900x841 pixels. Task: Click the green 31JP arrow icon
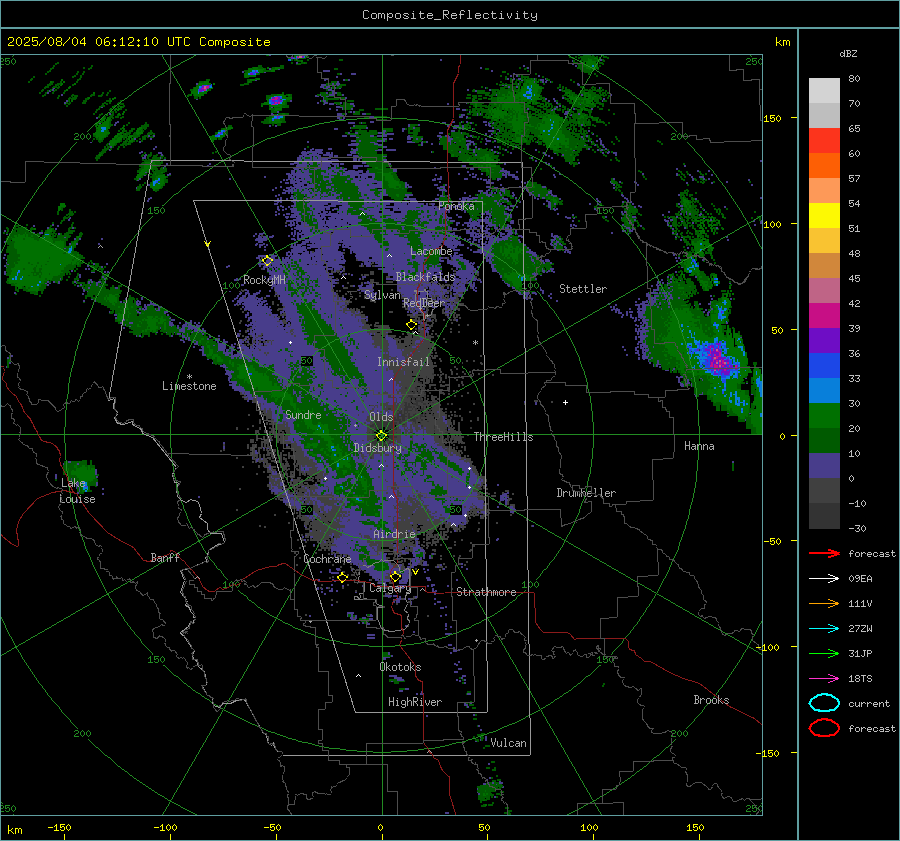point(824,653)
